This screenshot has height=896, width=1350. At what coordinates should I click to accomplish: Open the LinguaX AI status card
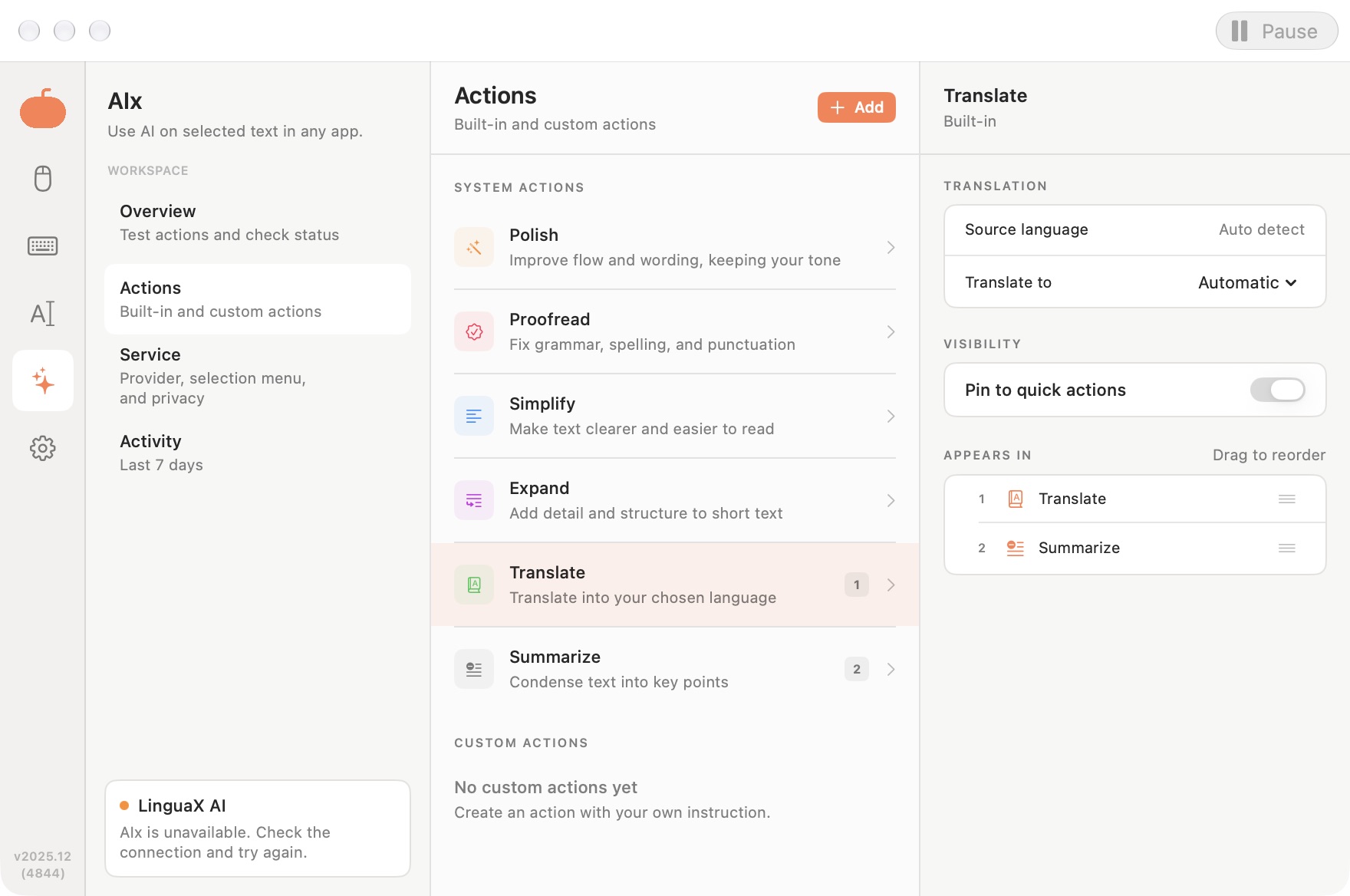(x=258, y=828)
